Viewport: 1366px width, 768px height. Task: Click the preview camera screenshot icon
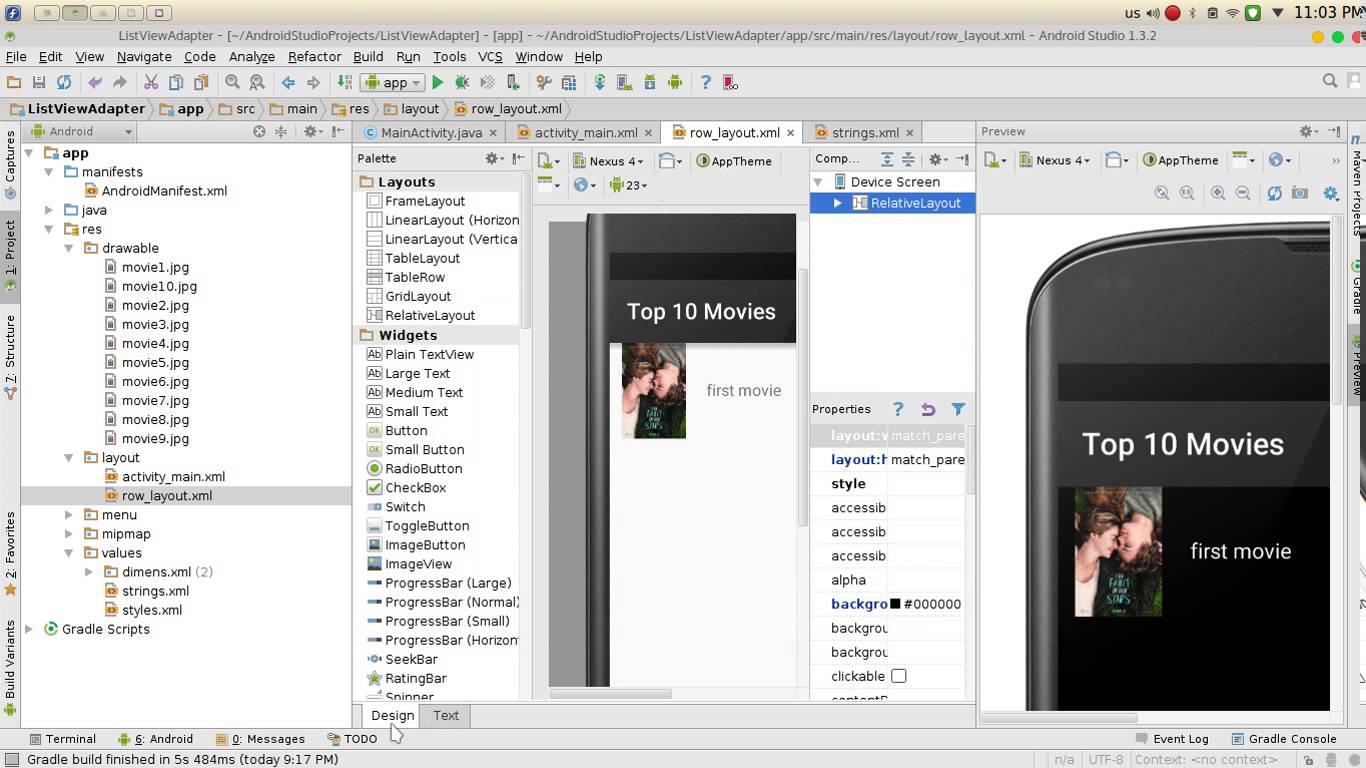pos(1299,193)
